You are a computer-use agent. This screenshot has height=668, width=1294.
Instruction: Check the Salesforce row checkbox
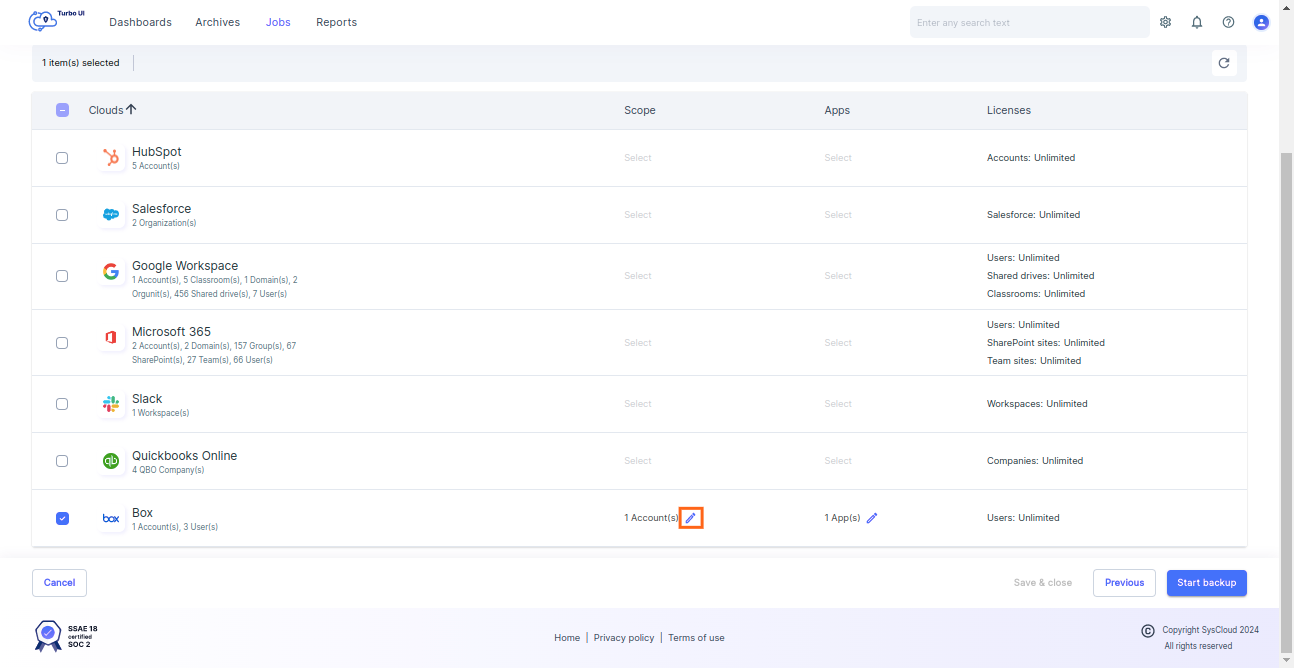coord(62,214)
